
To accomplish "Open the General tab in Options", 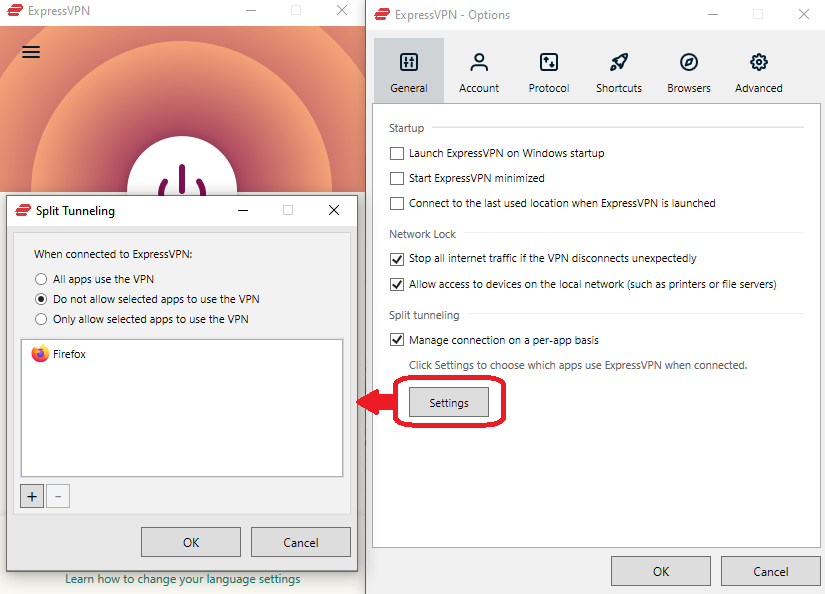I will [x=409, y=71].
